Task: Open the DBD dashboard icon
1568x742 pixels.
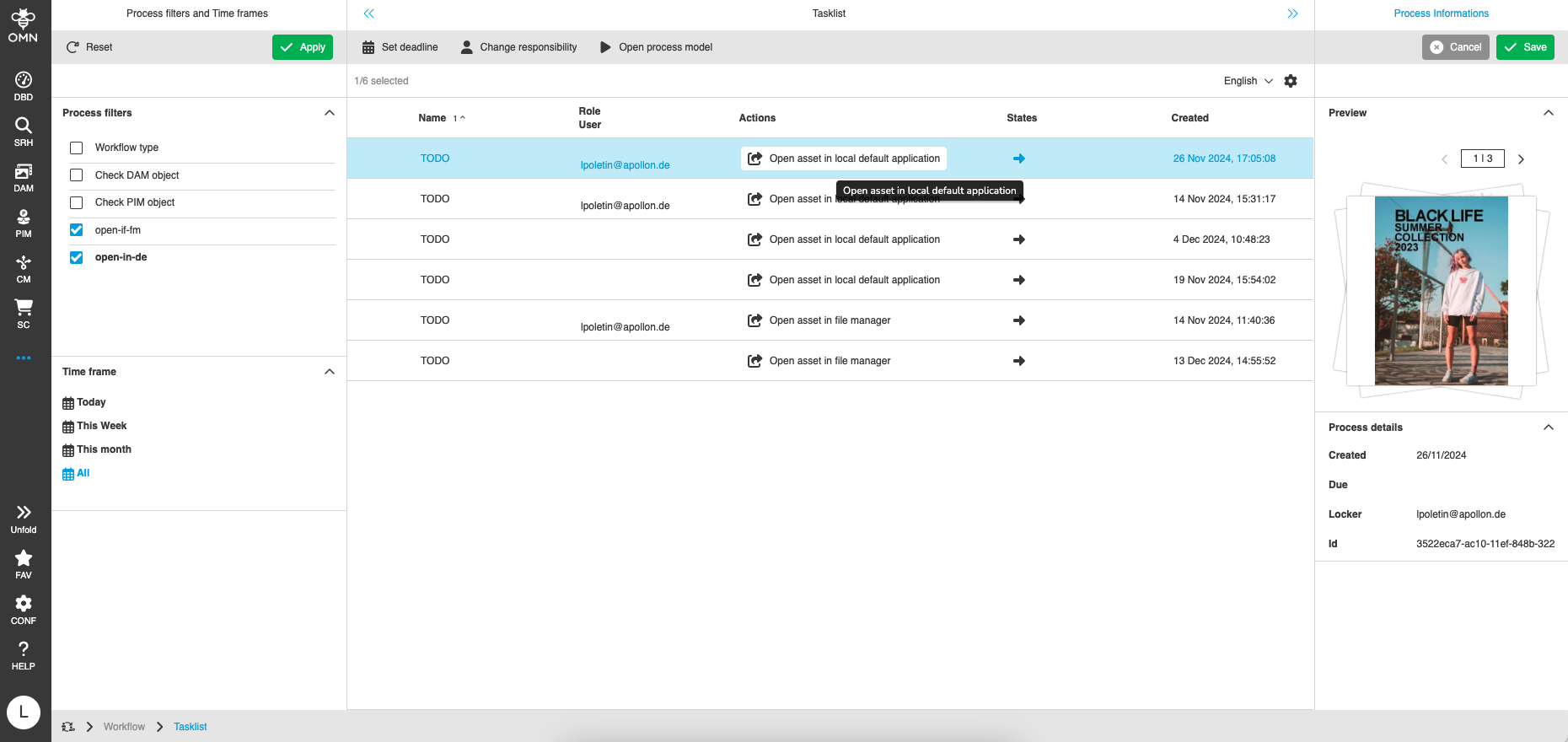Action: click(24, 86)
